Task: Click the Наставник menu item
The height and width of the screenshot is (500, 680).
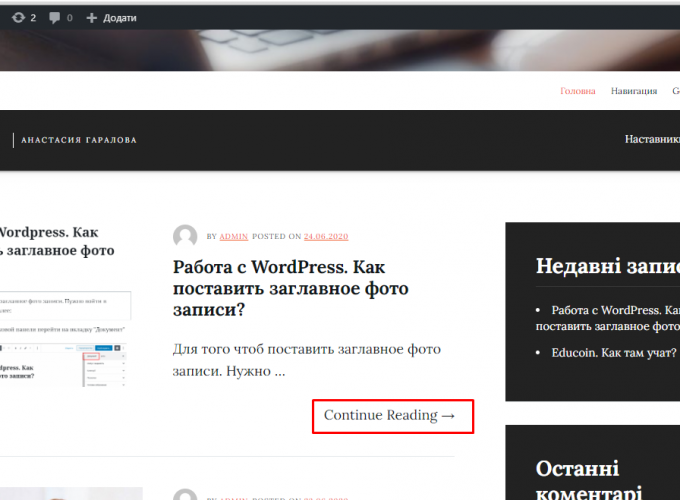Action: pyautogui.click(x=652, y=139)
